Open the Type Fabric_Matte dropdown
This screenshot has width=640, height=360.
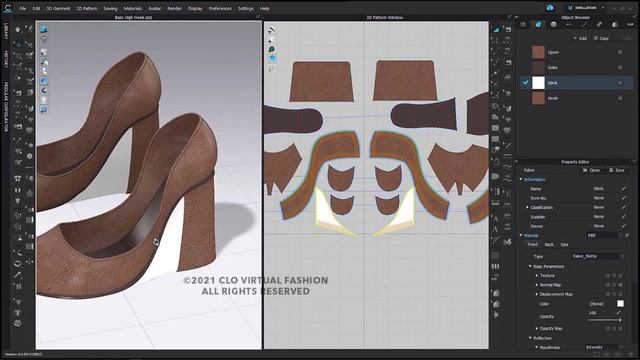[598, 256]
